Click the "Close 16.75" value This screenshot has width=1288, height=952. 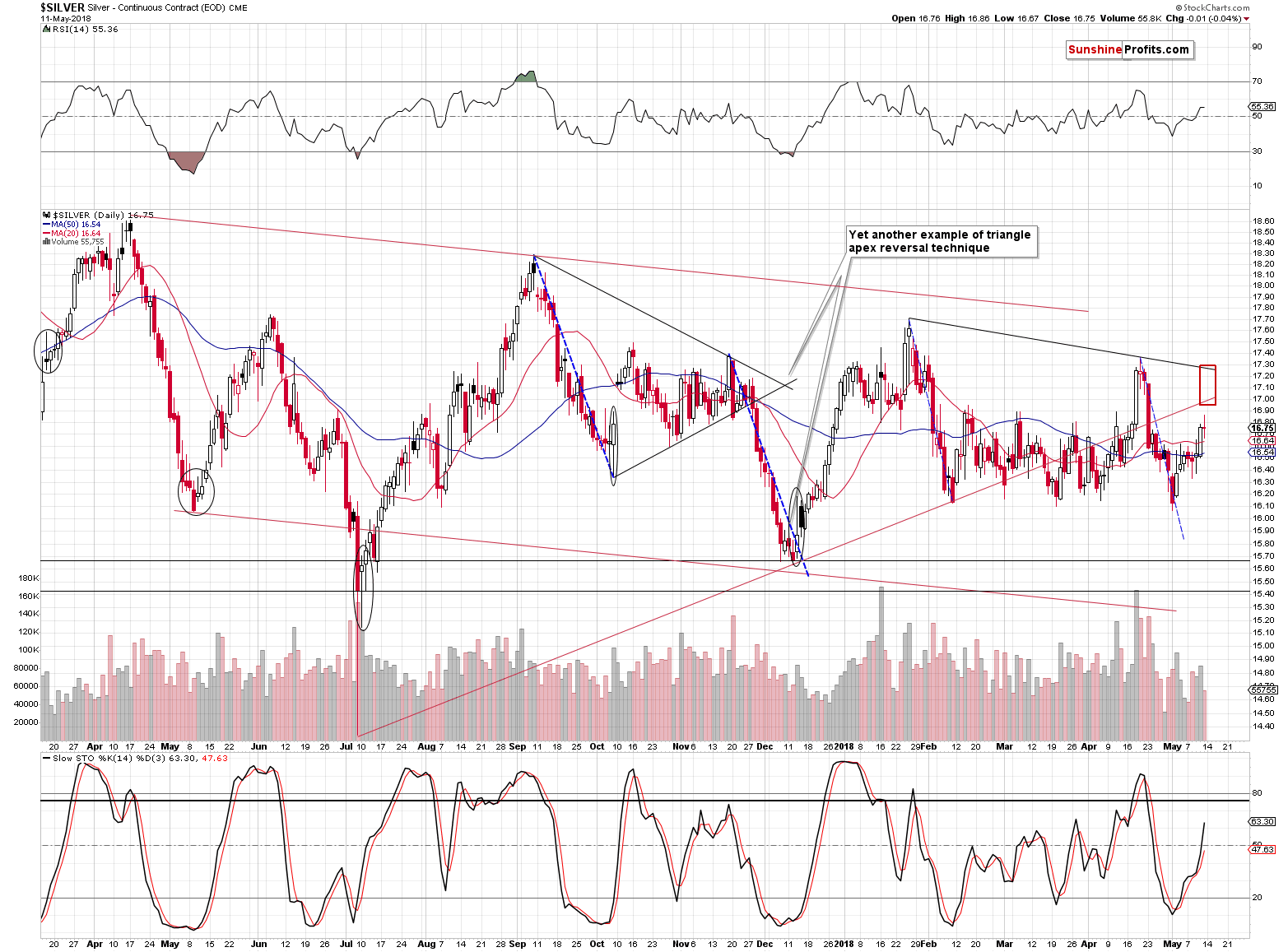(x=1067, y=18)
